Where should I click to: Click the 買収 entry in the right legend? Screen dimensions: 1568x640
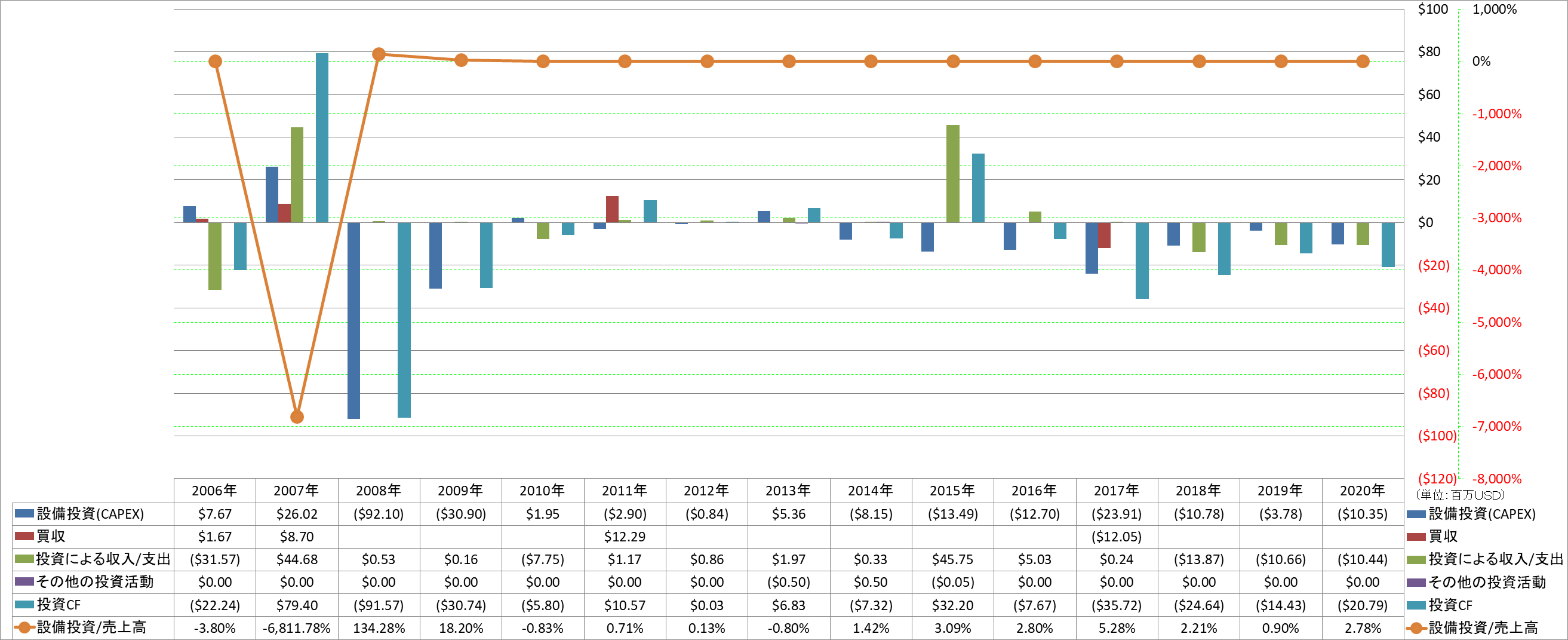(x=1432, y=537)
